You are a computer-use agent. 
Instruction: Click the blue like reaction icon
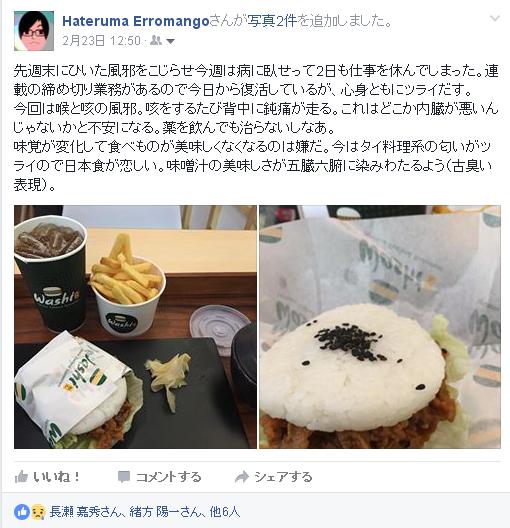pyautogui.click(x=22, y=512)
